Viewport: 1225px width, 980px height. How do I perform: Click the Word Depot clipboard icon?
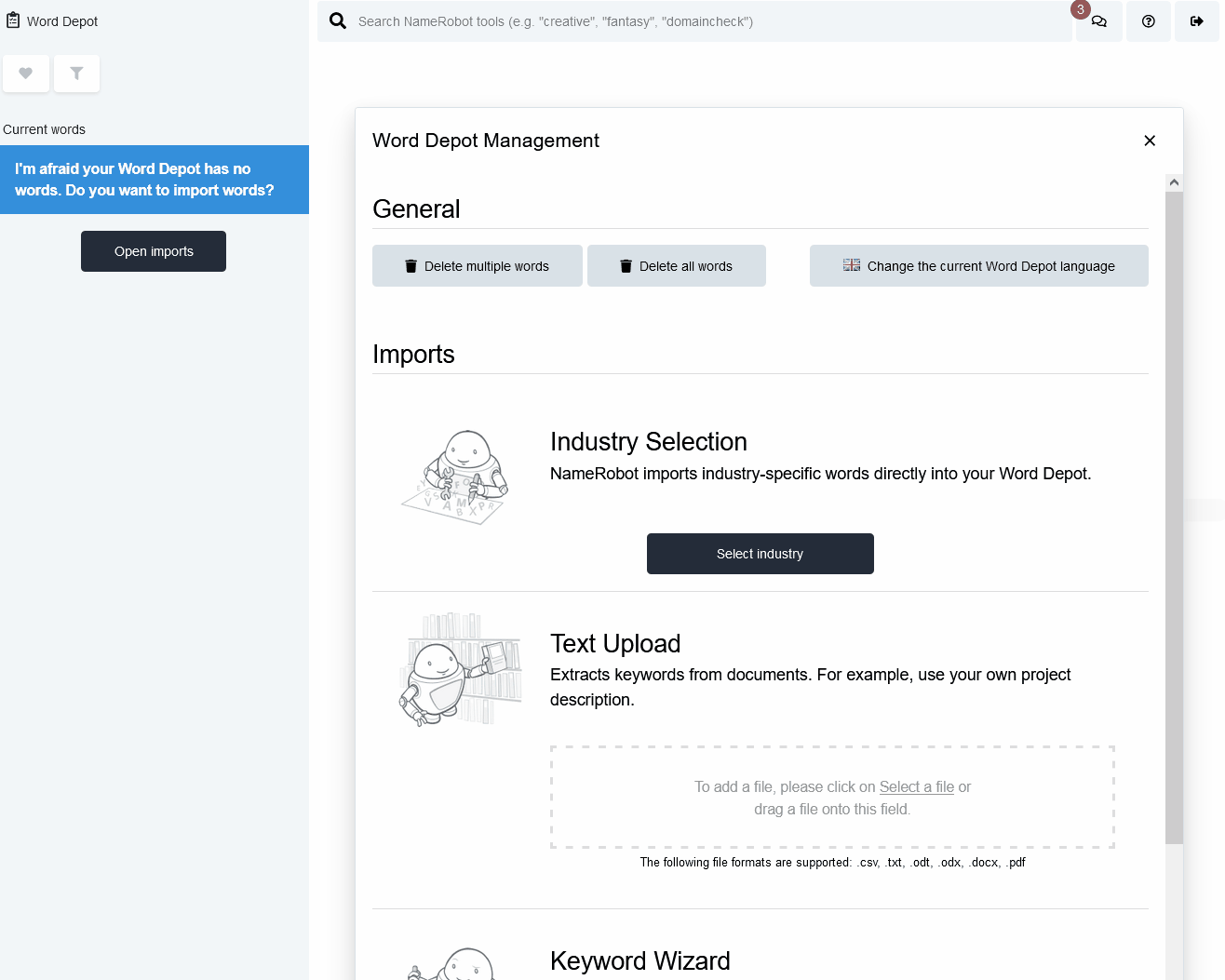13,20
